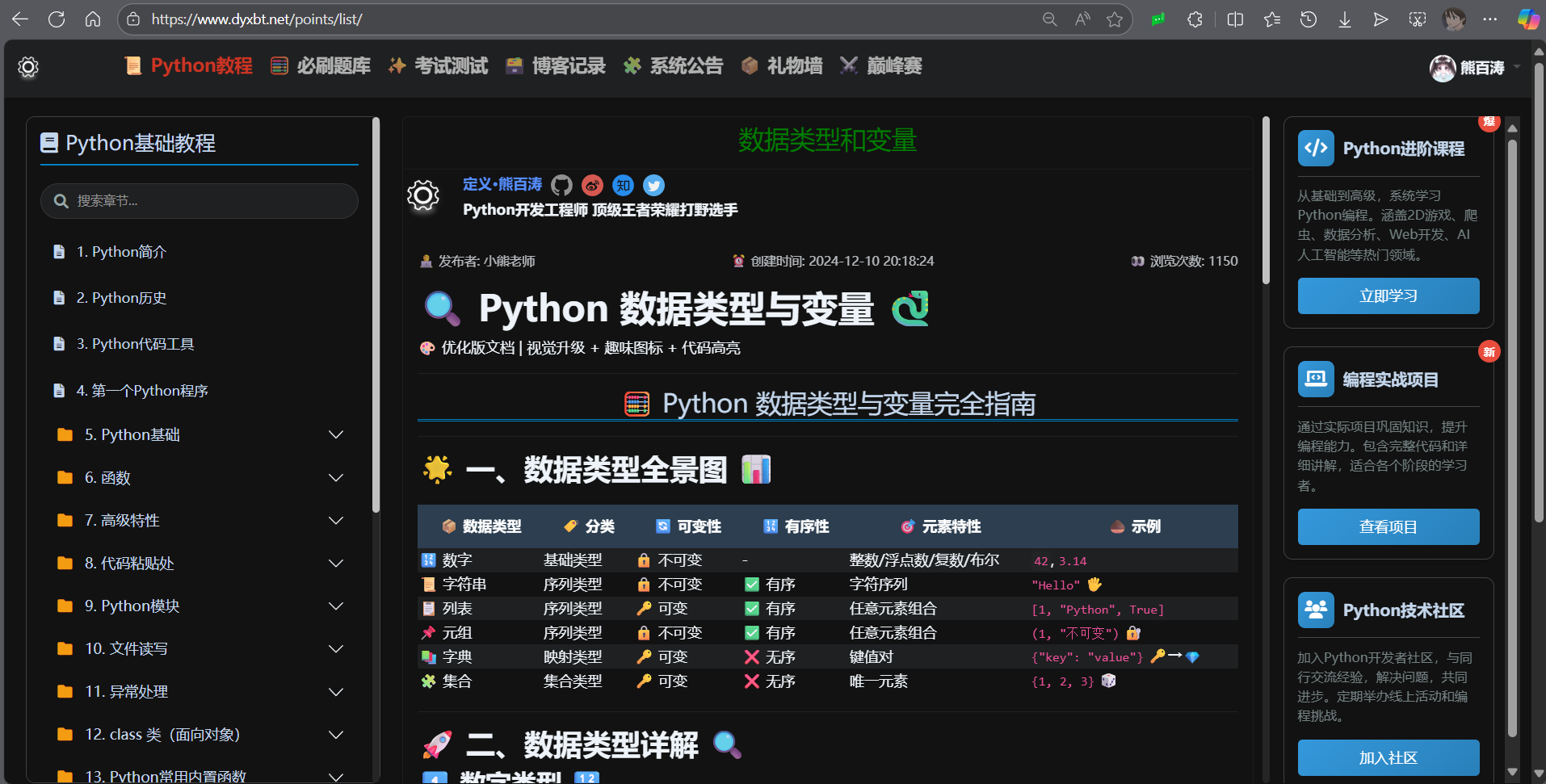Open the 必刷题库 nav menu
Screen dimensions: 1546x784
click(321, 66)
